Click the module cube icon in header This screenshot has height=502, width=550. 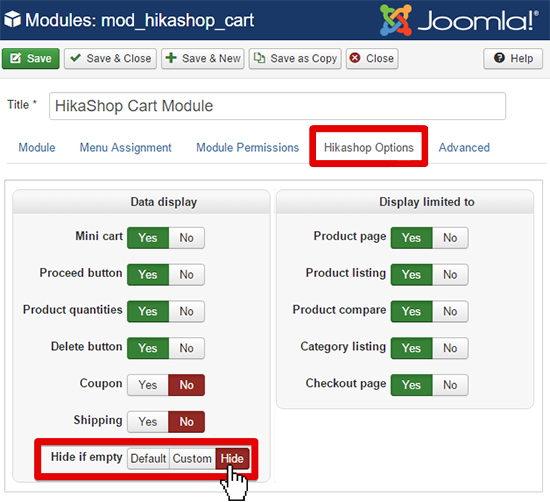(x=12, y=19)
